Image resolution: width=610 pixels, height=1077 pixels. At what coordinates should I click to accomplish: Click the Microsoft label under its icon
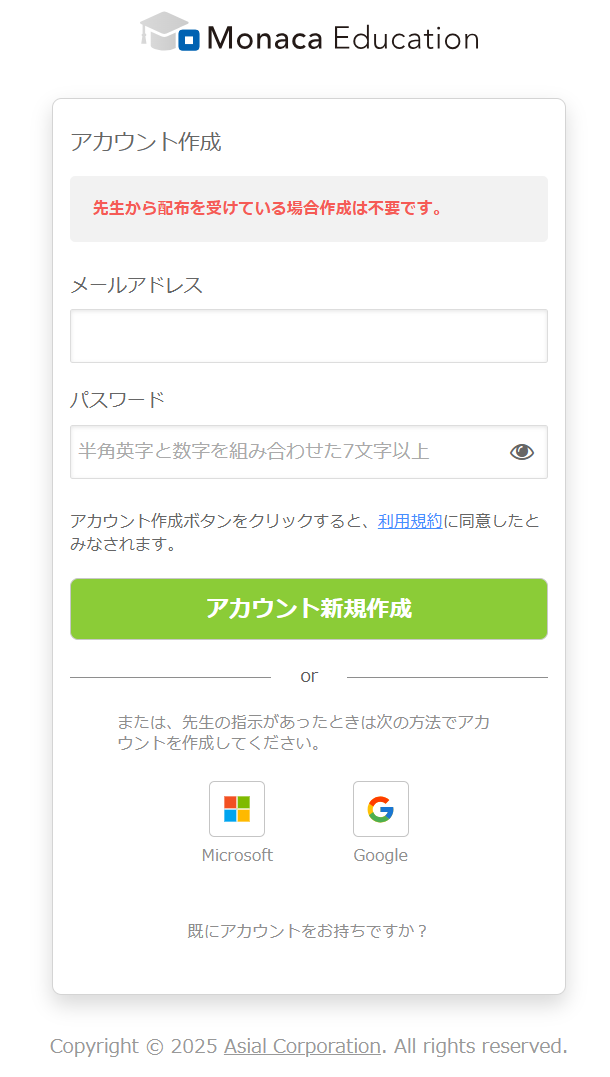click(238, 855)
